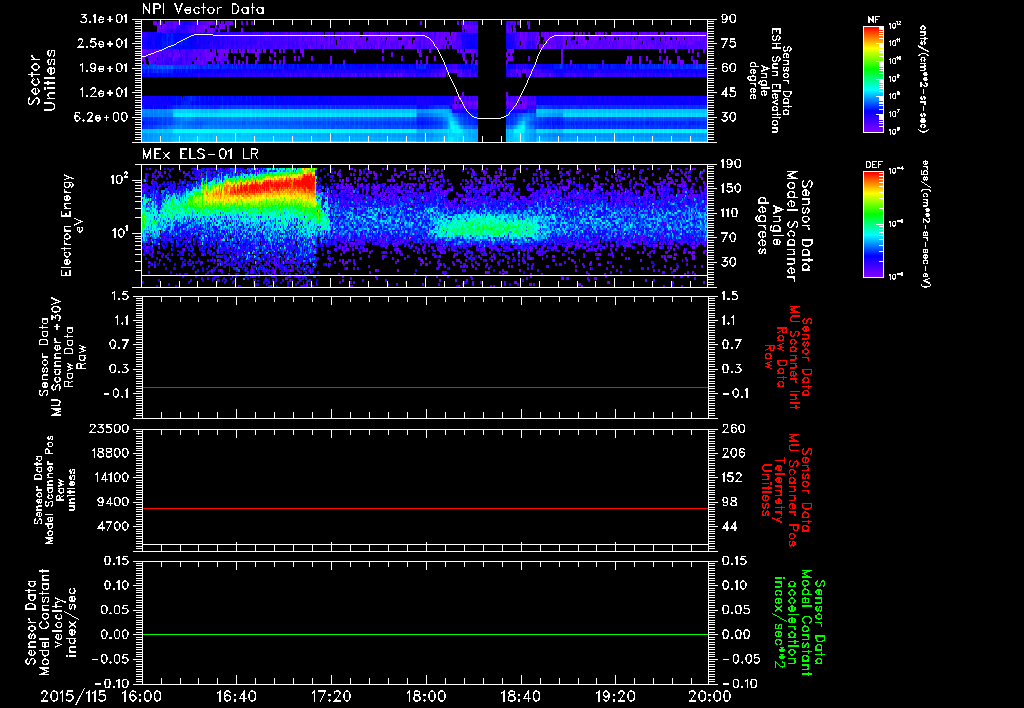Click the 10¹ electron energy tick label
Screen dimensions: 1024x708
tap(120, 233)
